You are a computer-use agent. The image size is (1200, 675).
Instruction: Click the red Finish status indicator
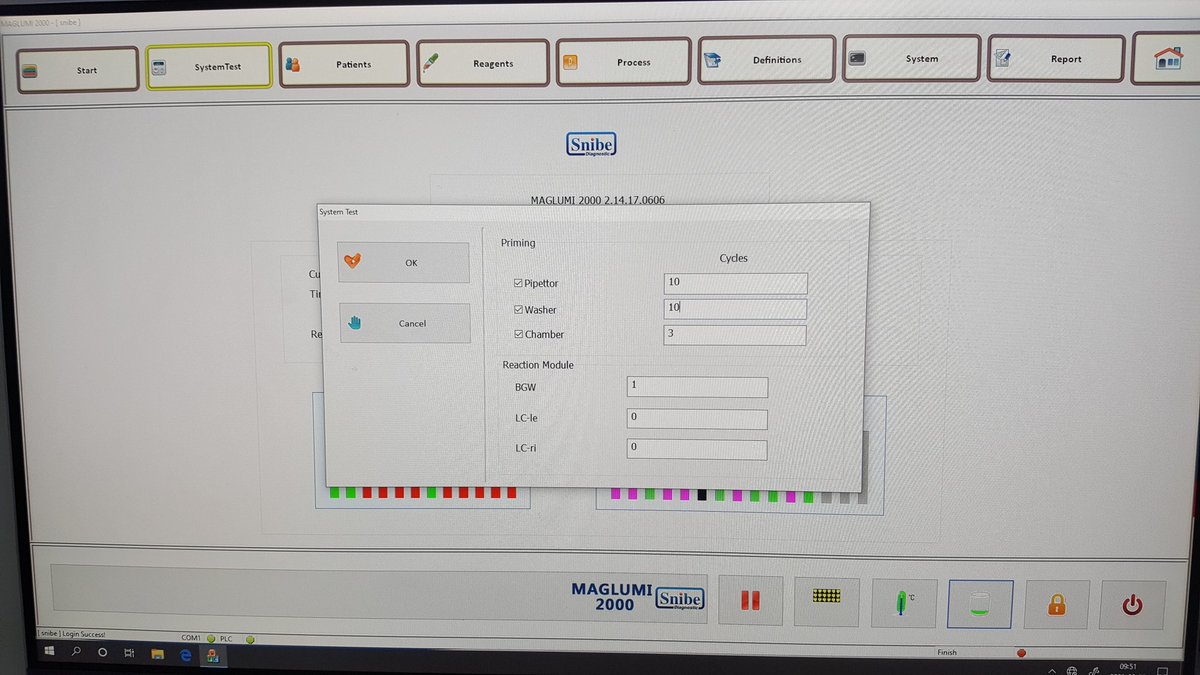coord(1022,653)
